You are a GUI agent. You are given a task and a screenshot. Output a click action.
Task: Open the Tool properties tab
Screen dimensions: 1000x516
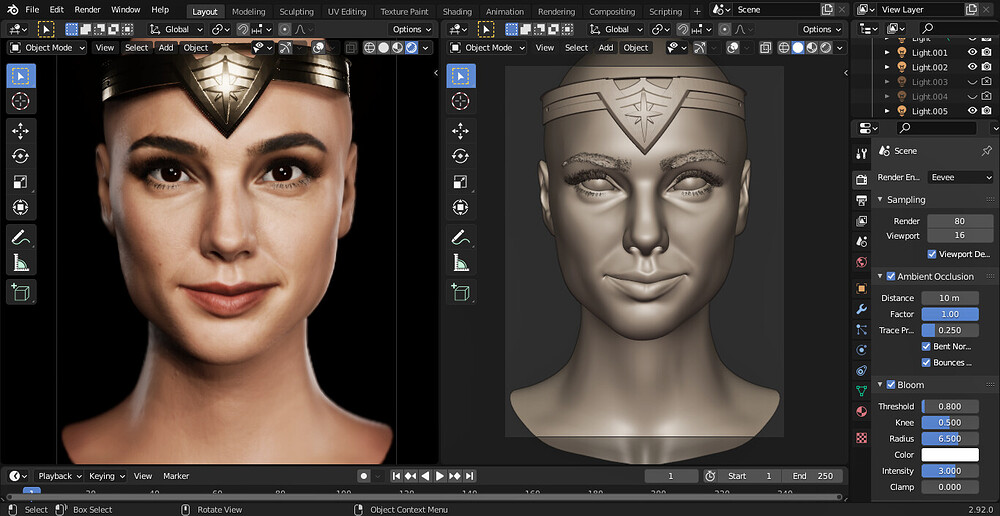862,154
